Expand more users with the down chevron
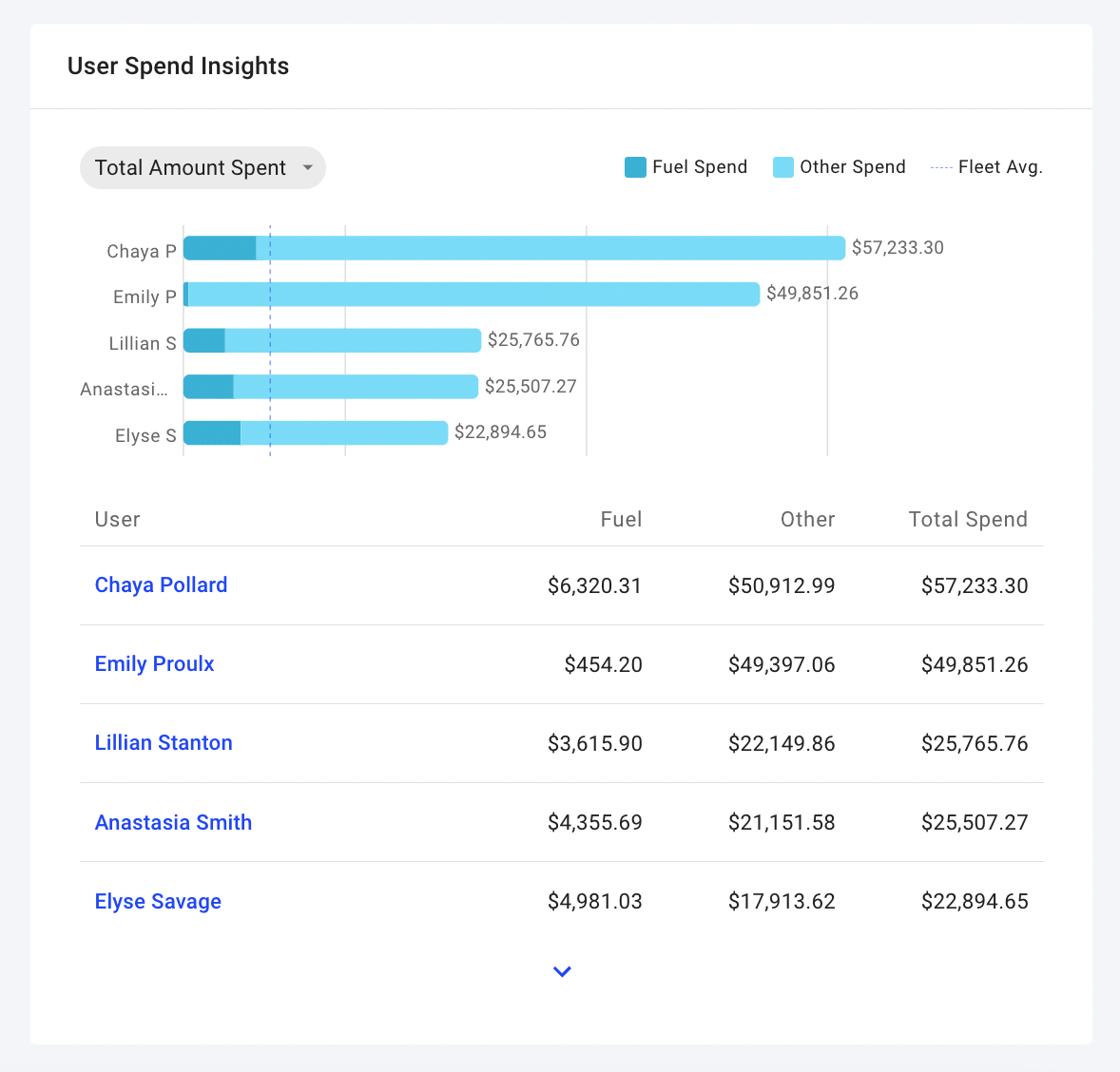Viewport: 1120px width, 1072px height. tap(562, 971)
